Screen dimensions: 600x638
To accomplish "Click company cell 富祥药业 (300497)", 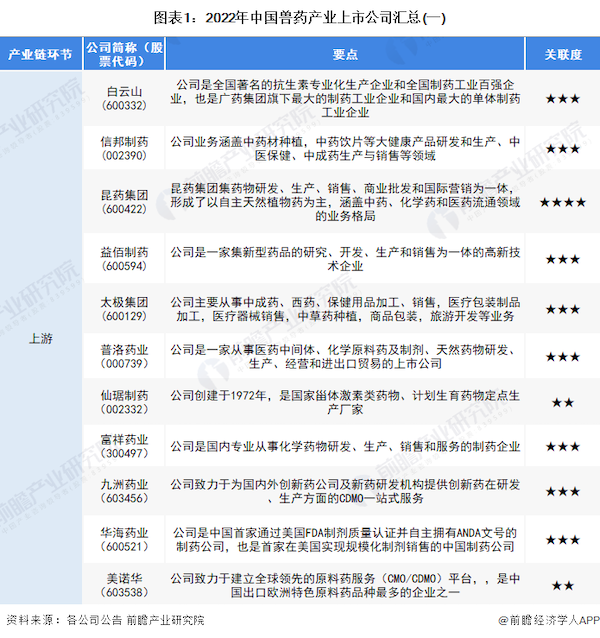I will point(124,446).
